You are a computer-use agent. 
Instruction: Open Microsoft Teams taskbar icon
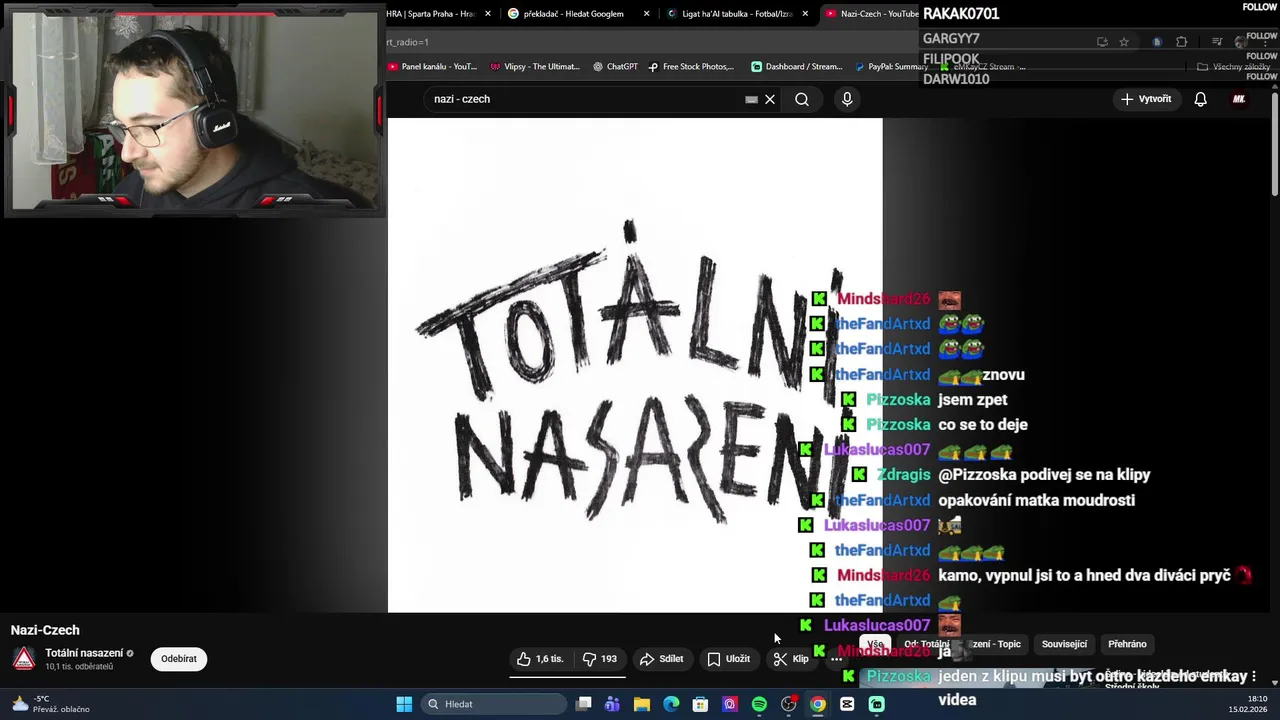[612, 704]
